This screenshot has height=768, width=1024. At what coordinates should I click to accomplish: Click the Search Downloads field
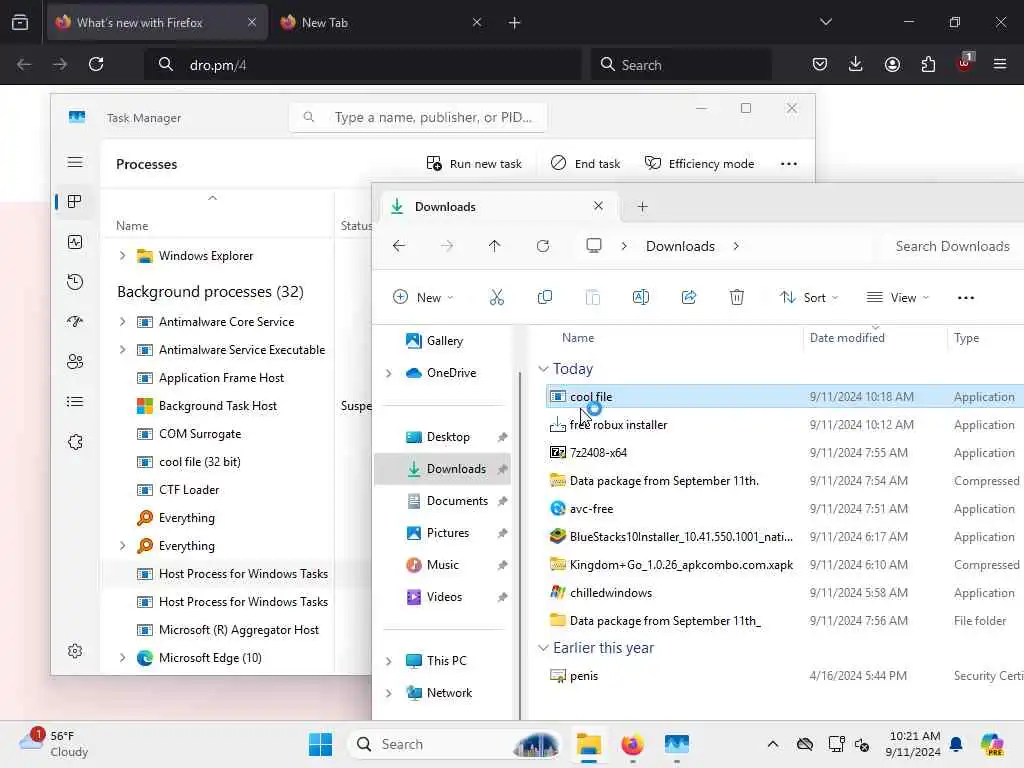click(x=952, y=246)
